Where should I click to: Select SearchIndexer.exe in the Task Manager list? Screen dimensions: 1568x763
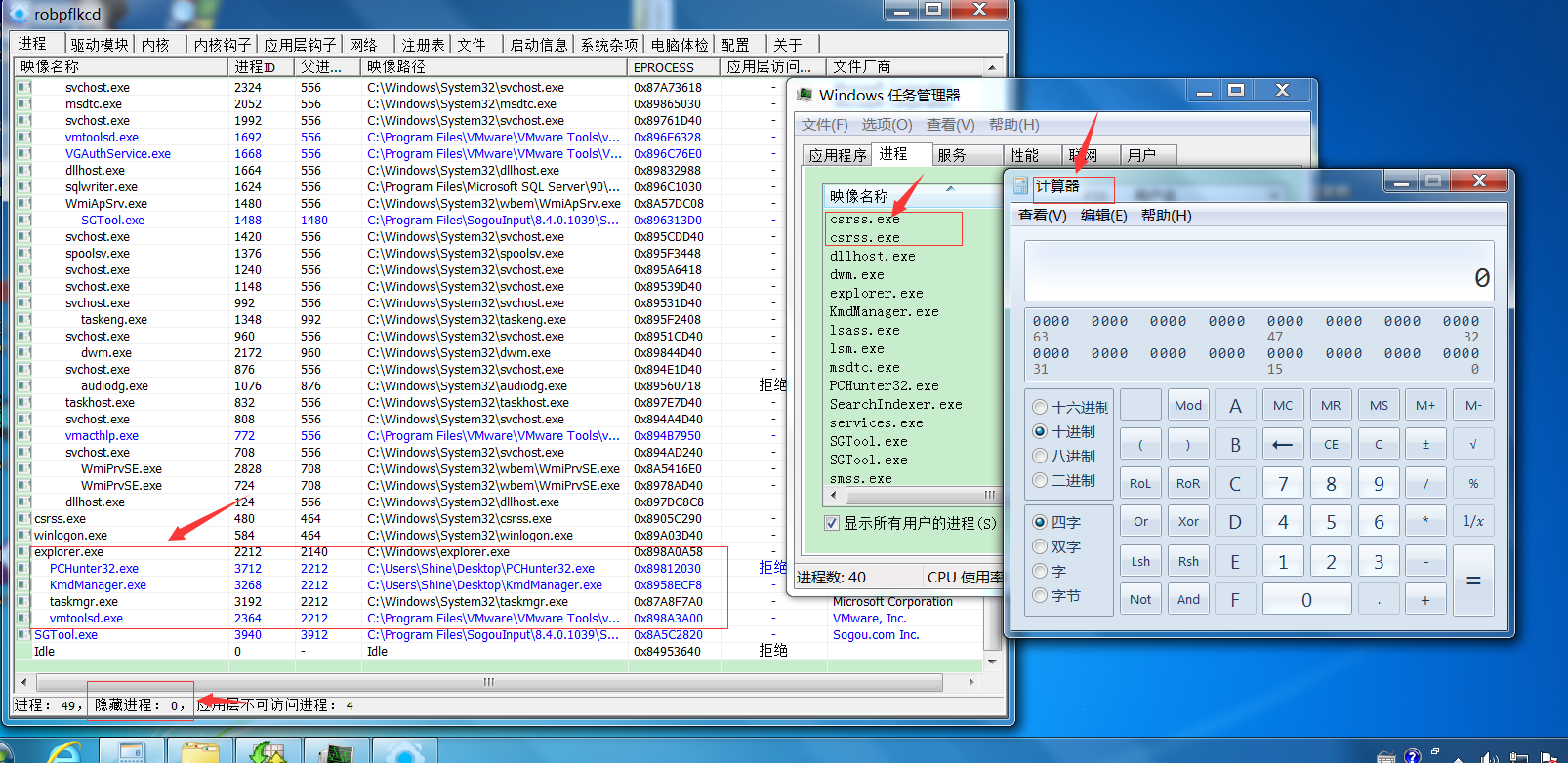[896, 405]
